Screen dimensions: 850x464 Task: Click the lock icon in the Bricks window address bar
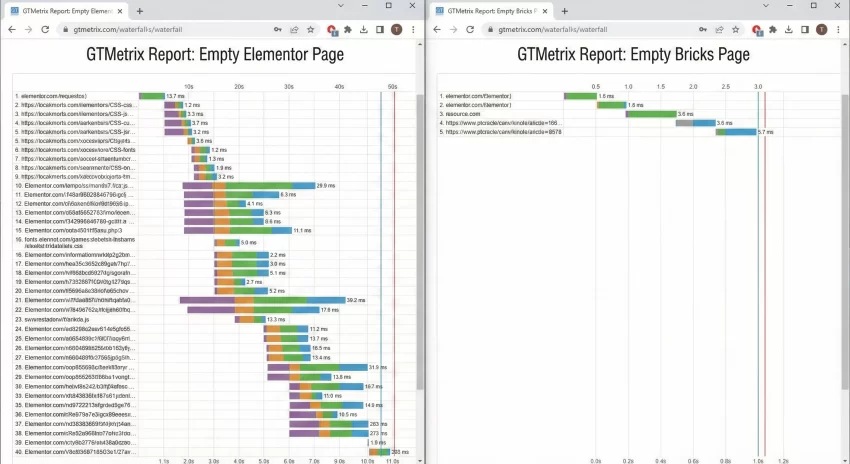coord(491,29)
